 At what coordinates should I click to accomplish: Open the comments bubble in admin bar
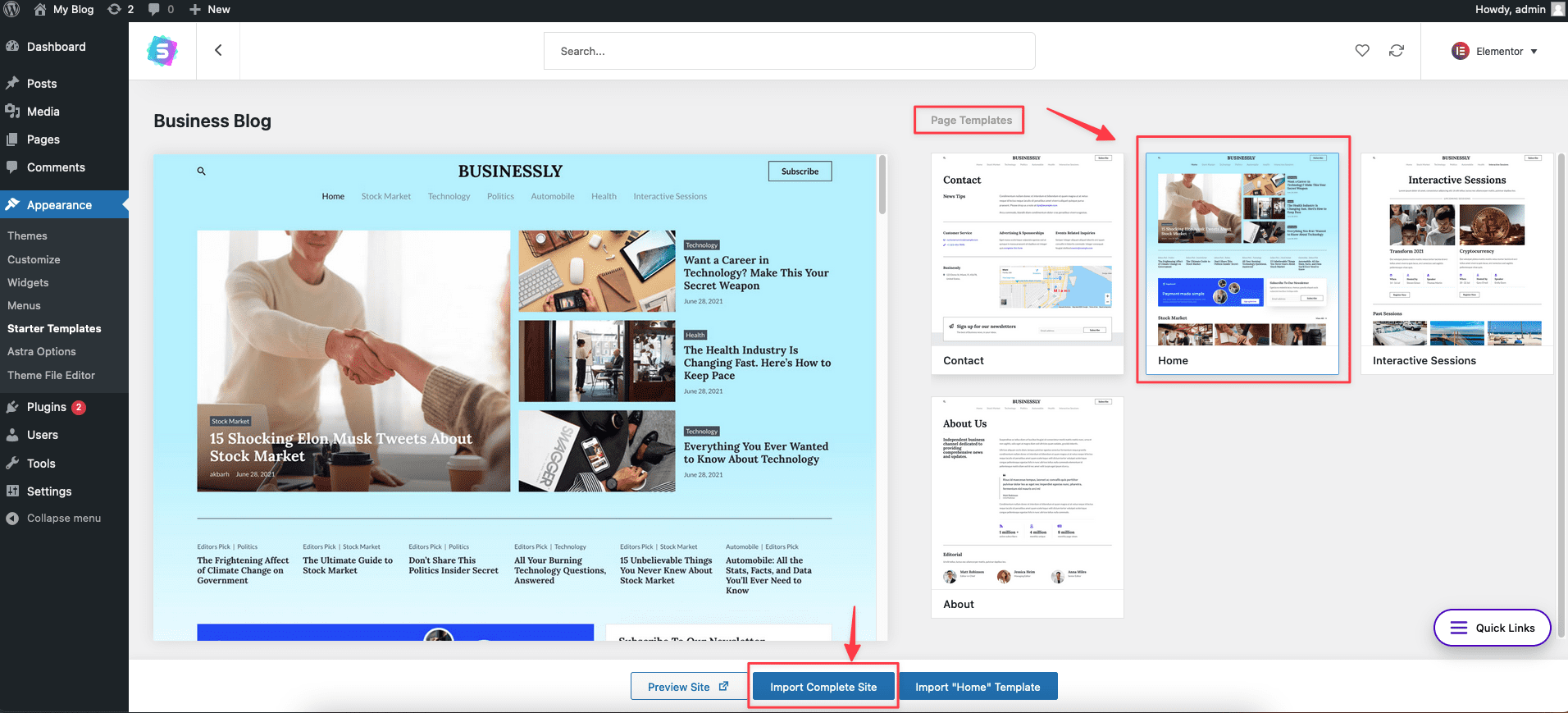[x=160, y=10]
